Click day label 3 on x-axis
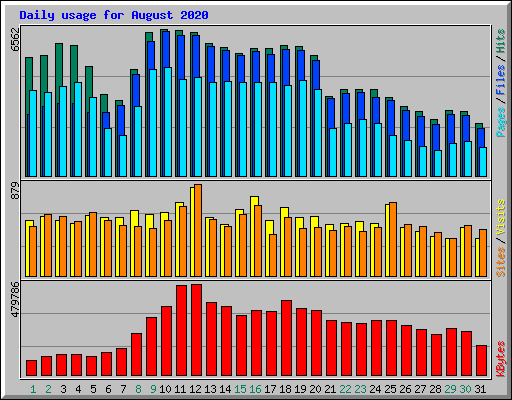The image size is (512, 400). point(63,389)
